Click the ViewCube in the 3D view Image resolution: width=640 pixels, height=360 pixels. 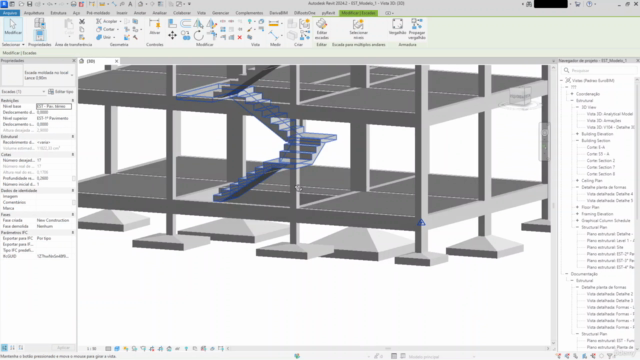pyautogui.click(x=520, y=97)
